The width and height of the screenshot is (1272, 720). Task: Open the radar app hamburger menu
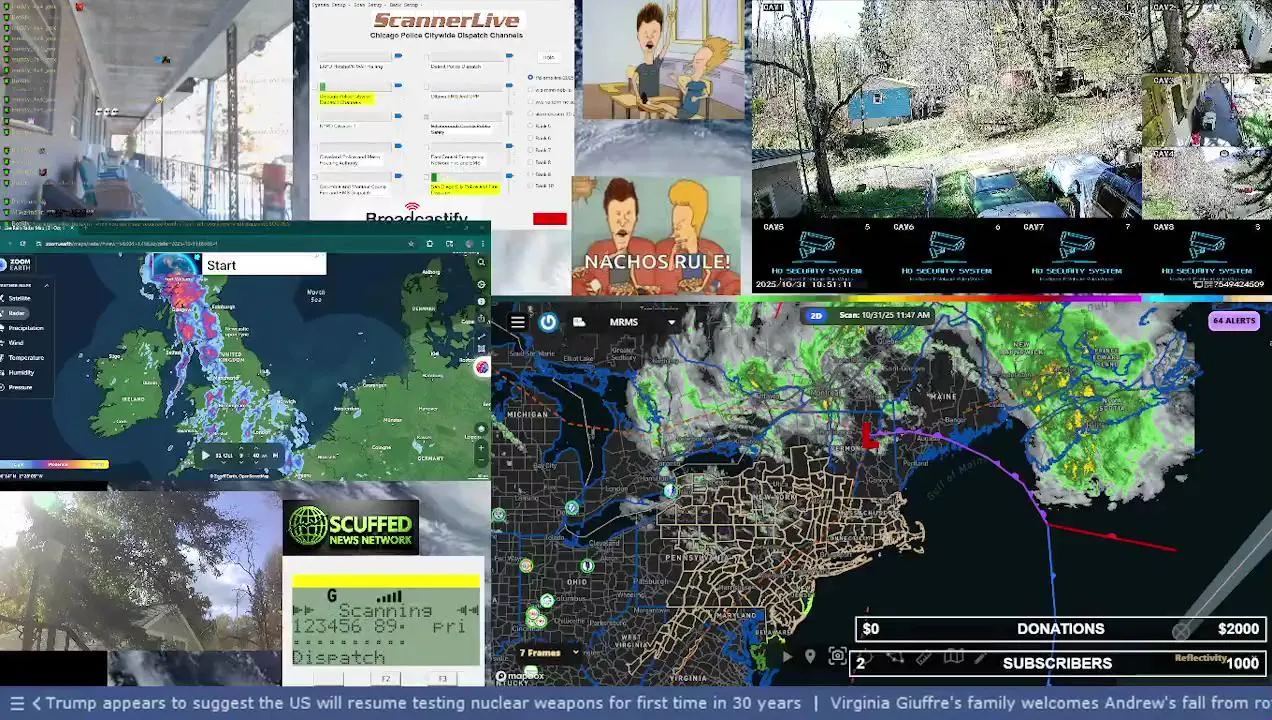point(517,322)
